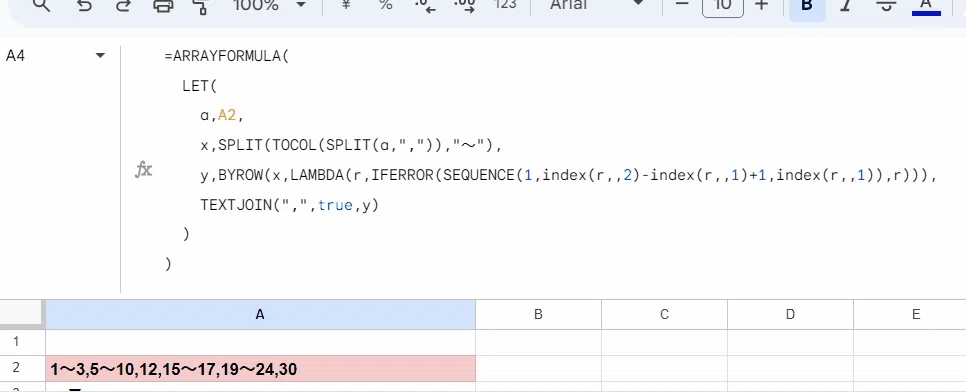Click the fx function icon
The image size is (966, 392).
click(144, 169)
